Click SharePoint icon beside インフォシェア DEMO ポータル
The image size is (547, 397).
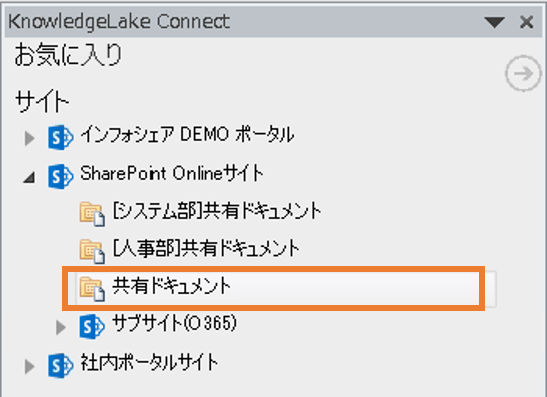(x=61, y=137)
